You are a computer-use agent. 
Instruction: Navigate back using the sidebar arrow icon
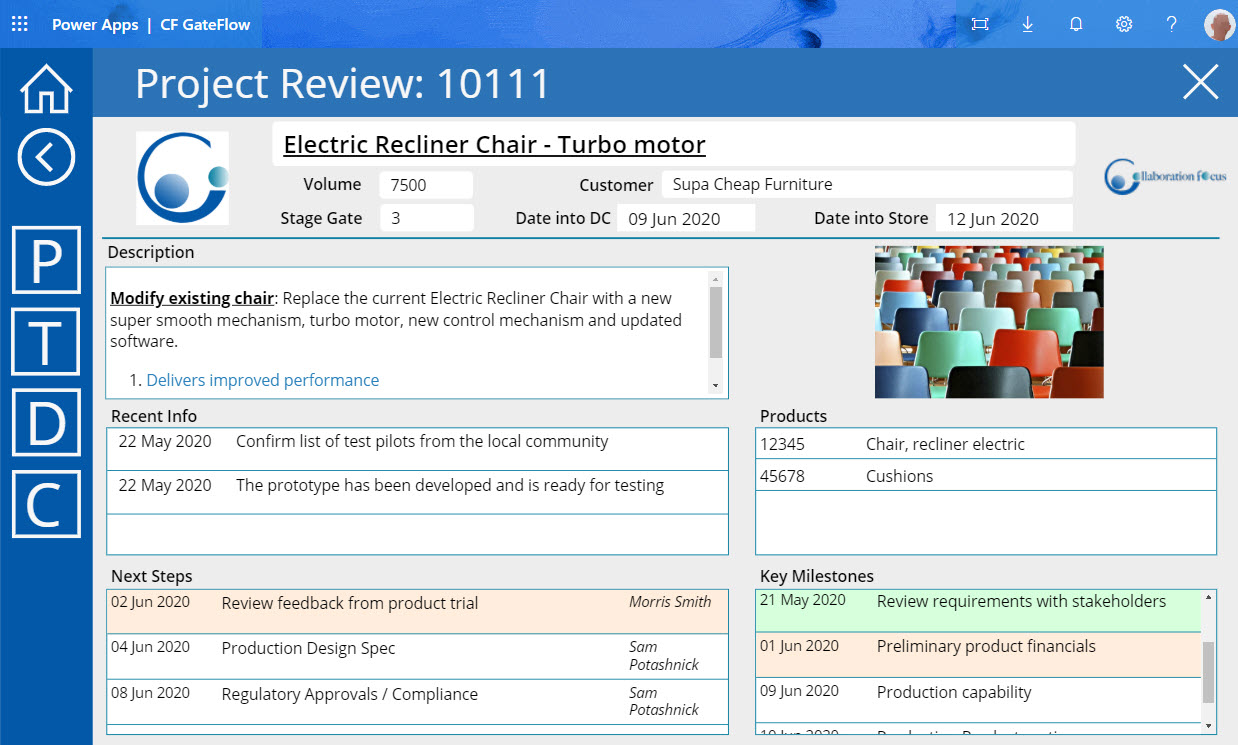[x=45, y=157]
